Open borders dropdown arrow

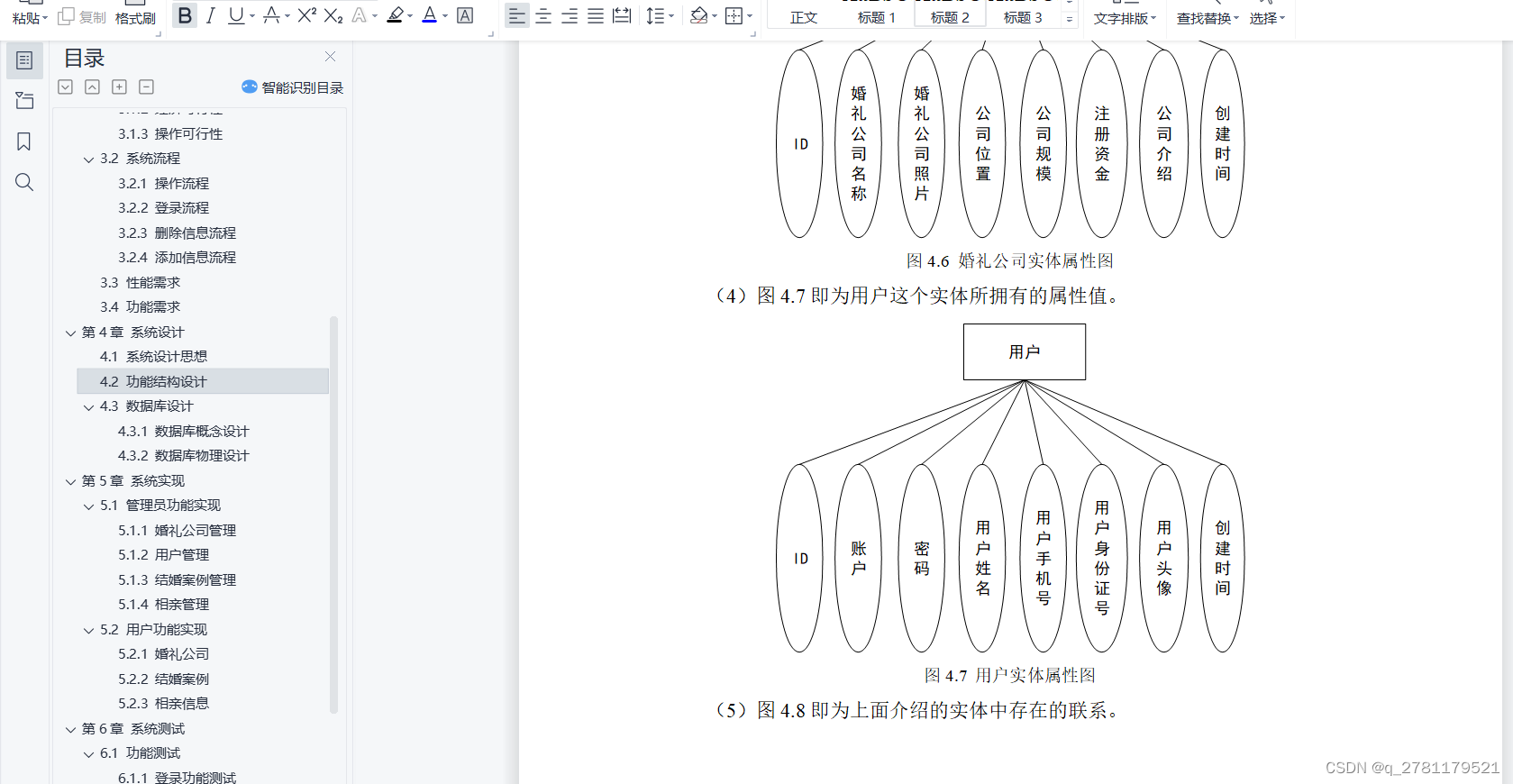click(x=750, y=16)
